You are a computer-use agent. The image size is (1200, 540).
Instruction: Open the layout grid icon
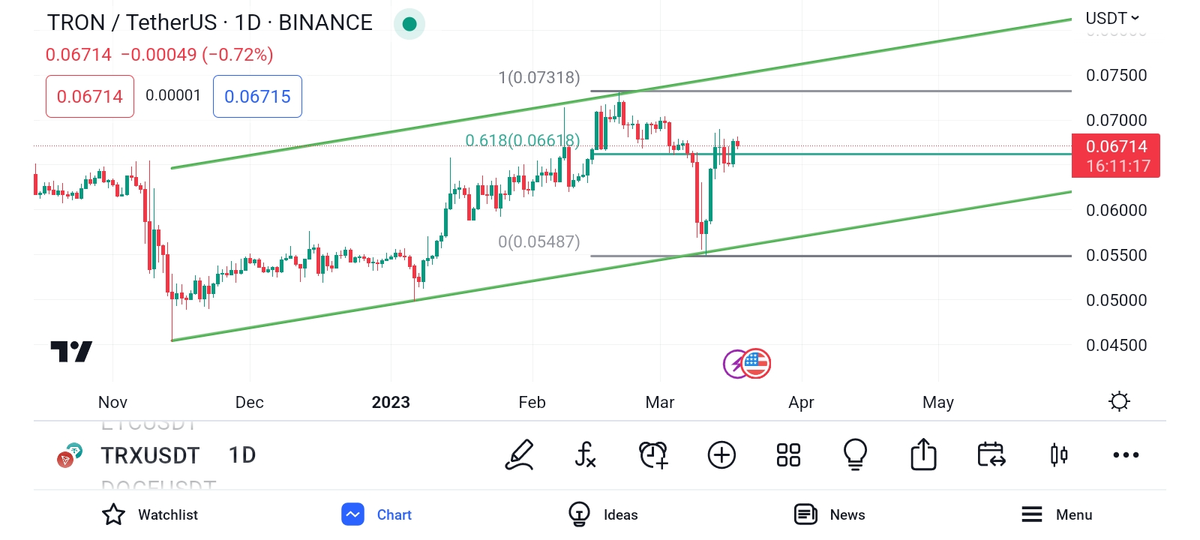coord(788,455)
